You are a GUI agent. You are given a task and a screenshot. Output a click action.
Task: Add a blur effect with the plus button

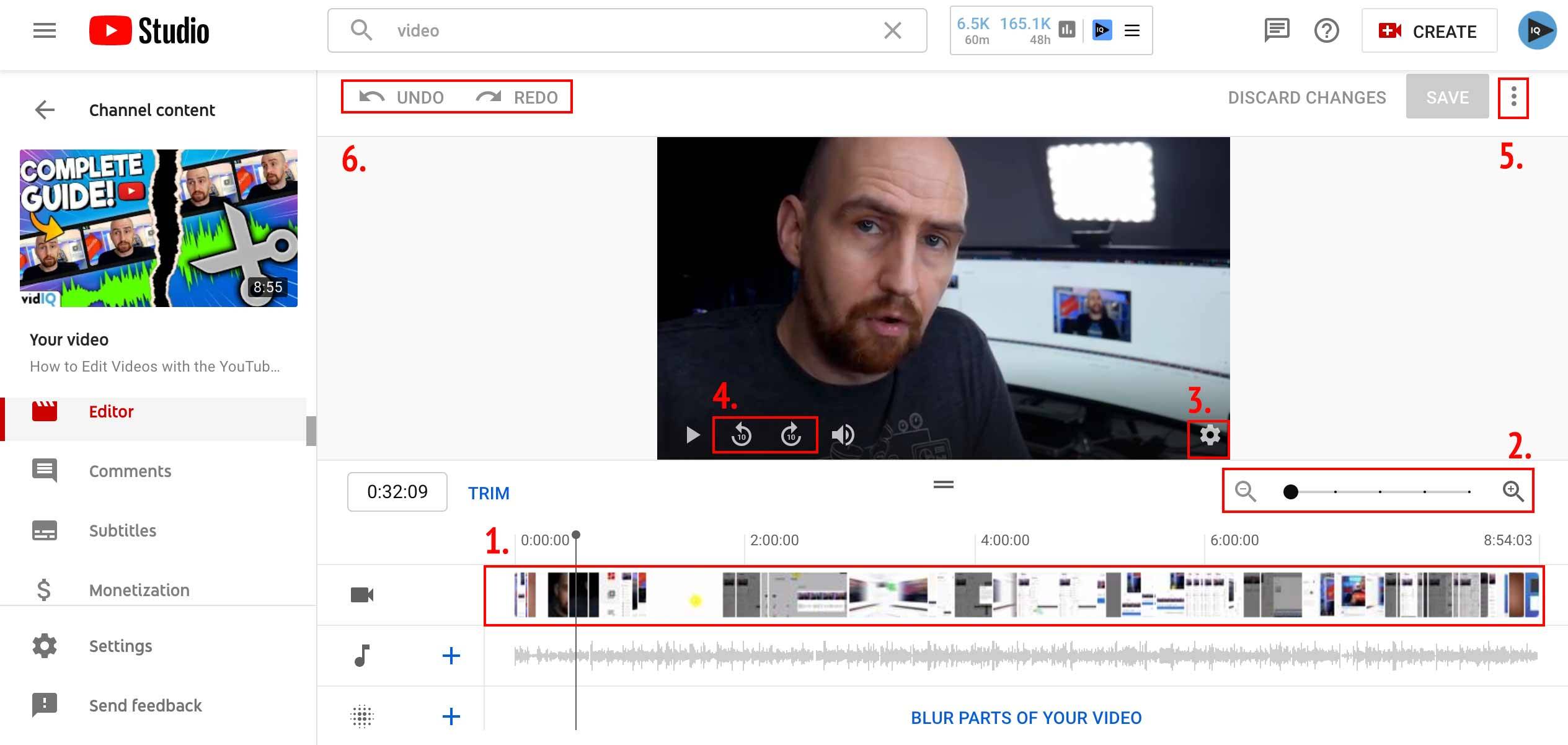pos(451,716)
